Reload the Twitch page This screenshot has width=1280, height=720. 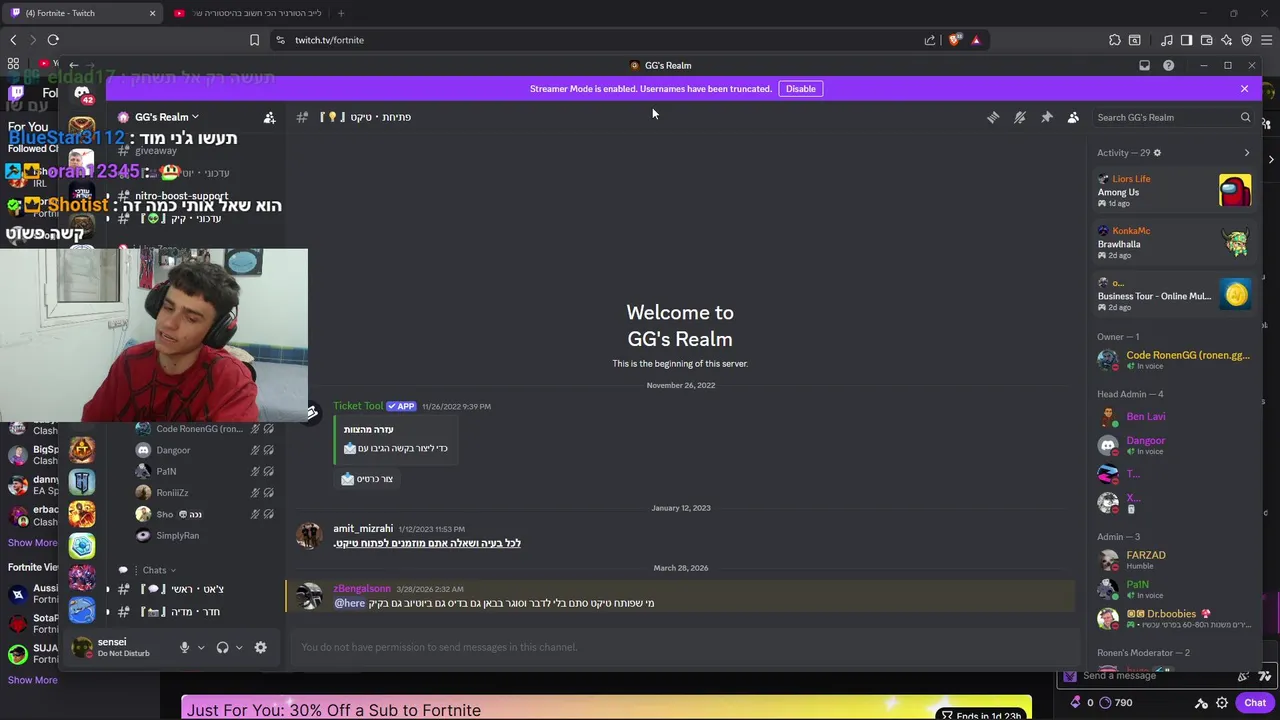53,40
